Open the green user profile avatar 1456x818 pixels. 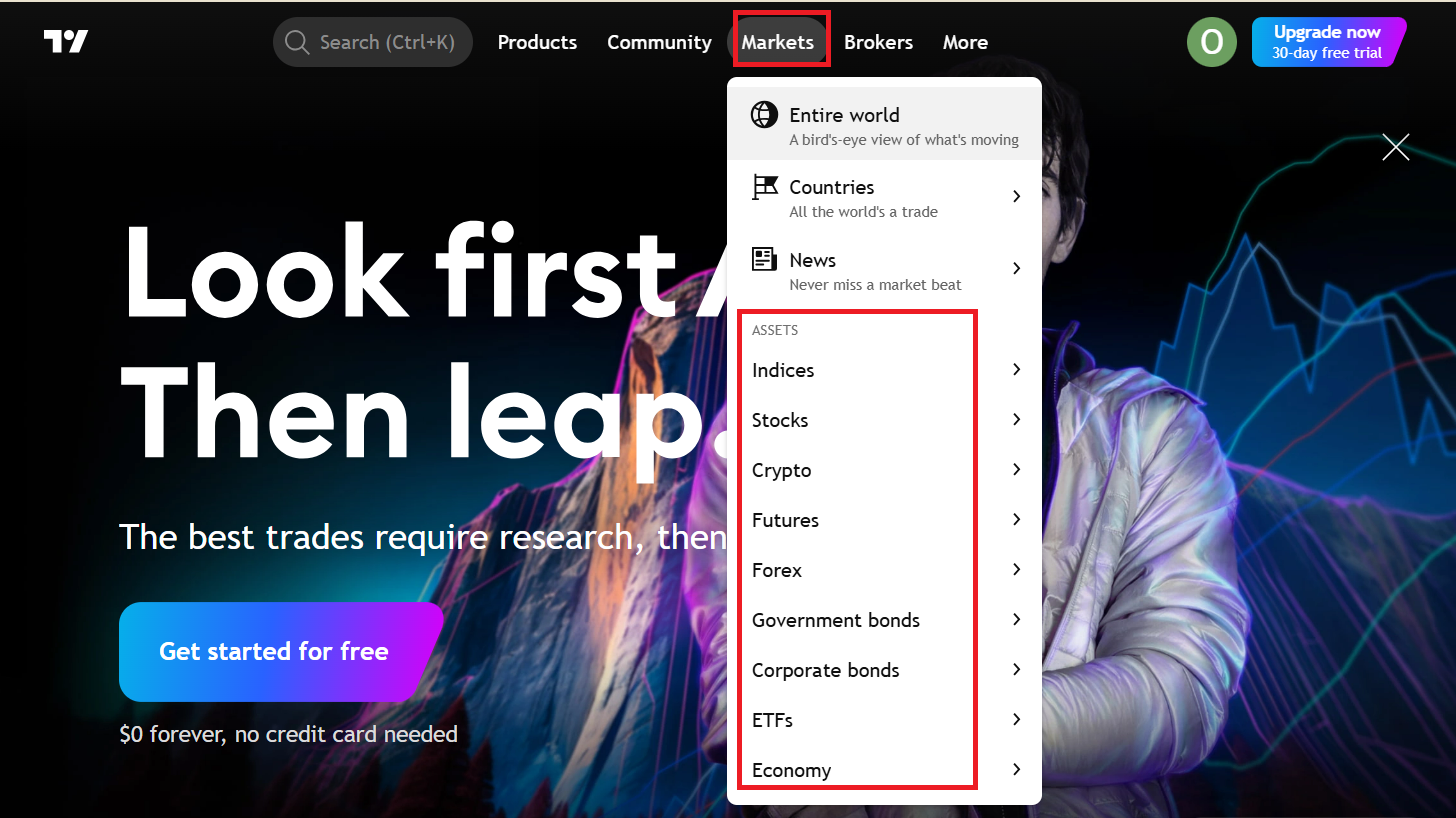1211,42
